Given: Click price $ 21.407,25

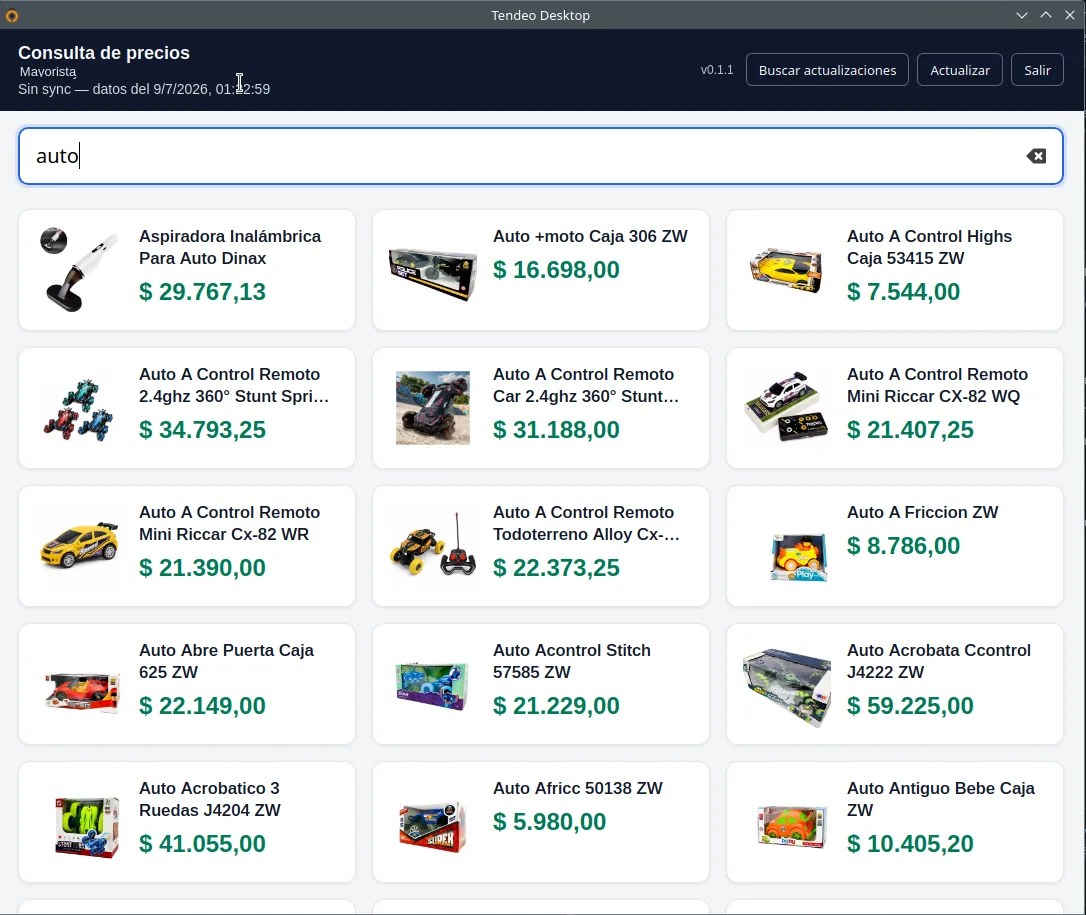Looking at the screenshot, I should pos(910,429).
